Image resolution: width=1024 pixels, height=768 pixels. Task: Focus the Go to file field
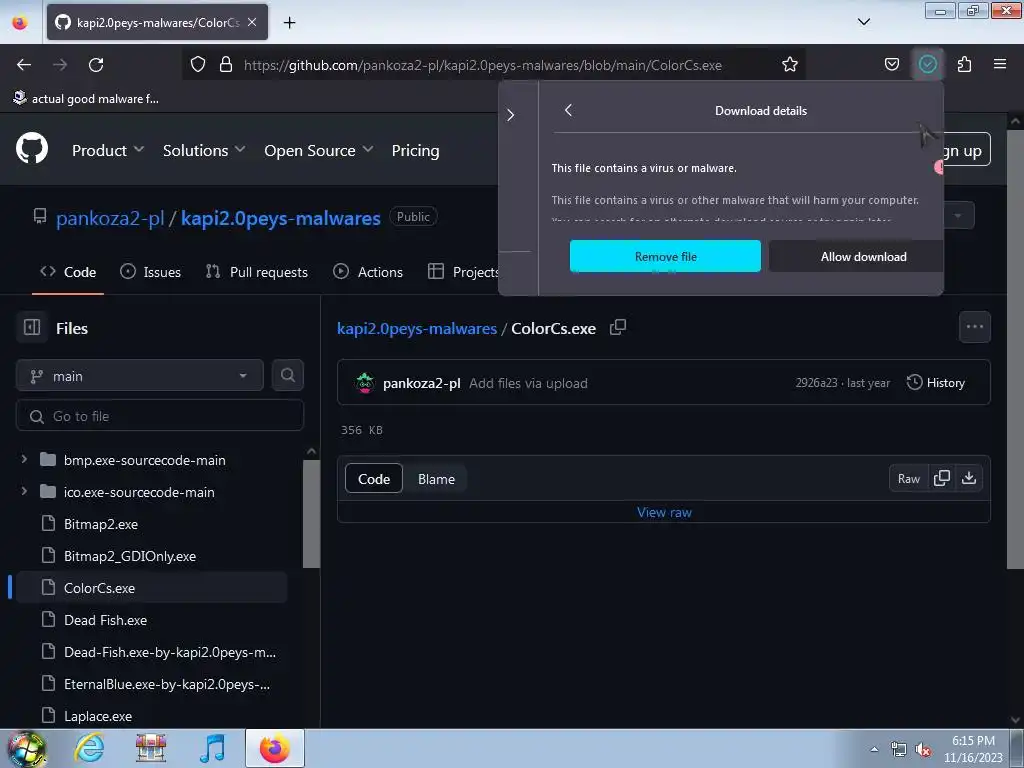(x=160, y=416)
